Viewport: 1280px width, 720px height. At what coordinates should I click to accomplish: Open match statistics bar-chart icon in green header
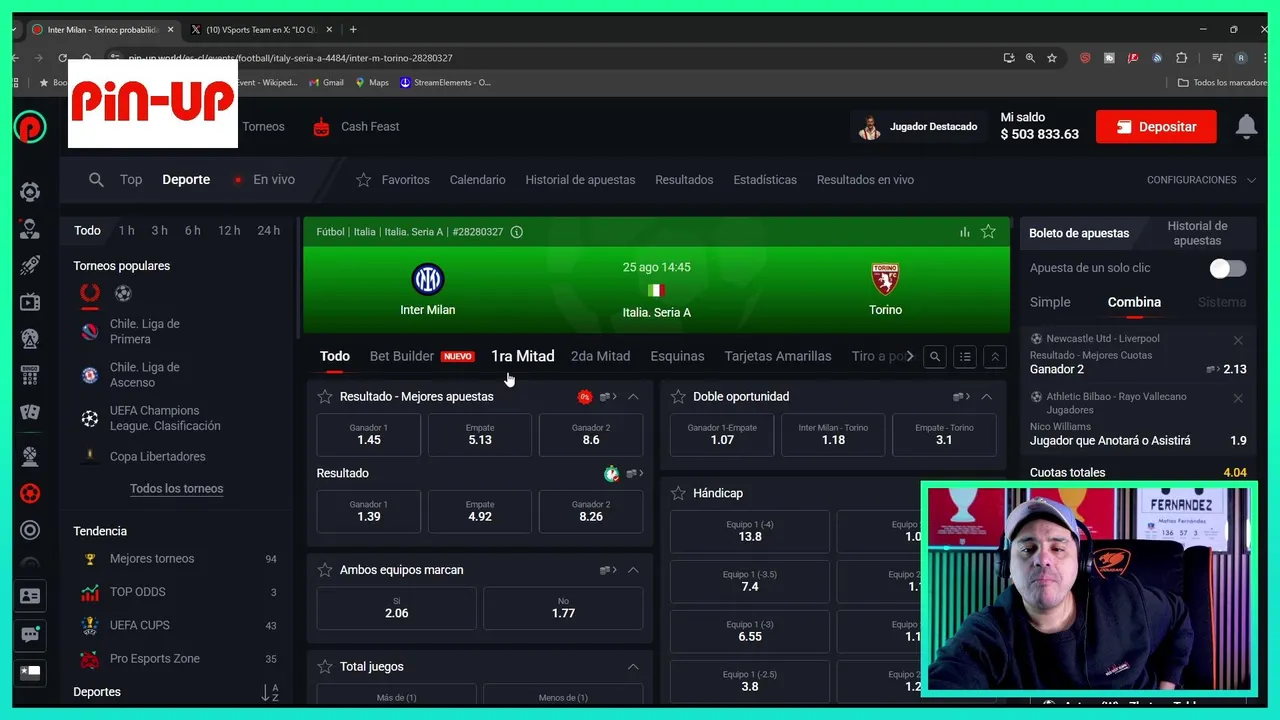tap(964, 232)
